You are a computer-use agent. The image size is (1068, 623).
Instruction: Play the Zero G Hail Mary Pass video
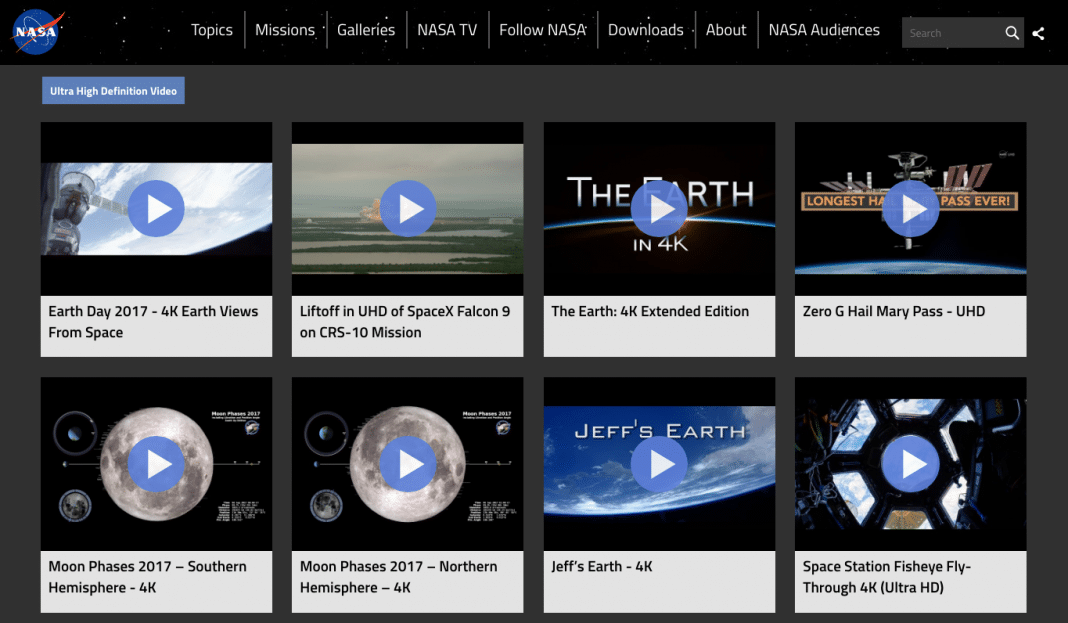(910, 208)
